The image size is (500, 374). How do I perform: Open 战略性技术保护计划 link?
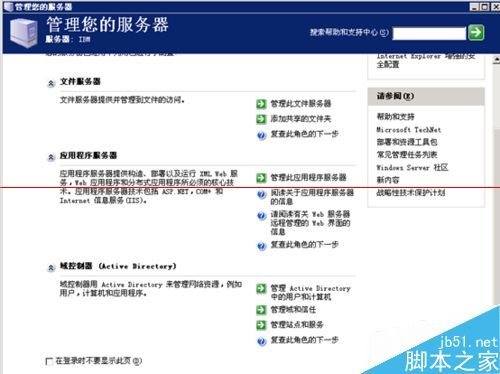pos(411,193)
